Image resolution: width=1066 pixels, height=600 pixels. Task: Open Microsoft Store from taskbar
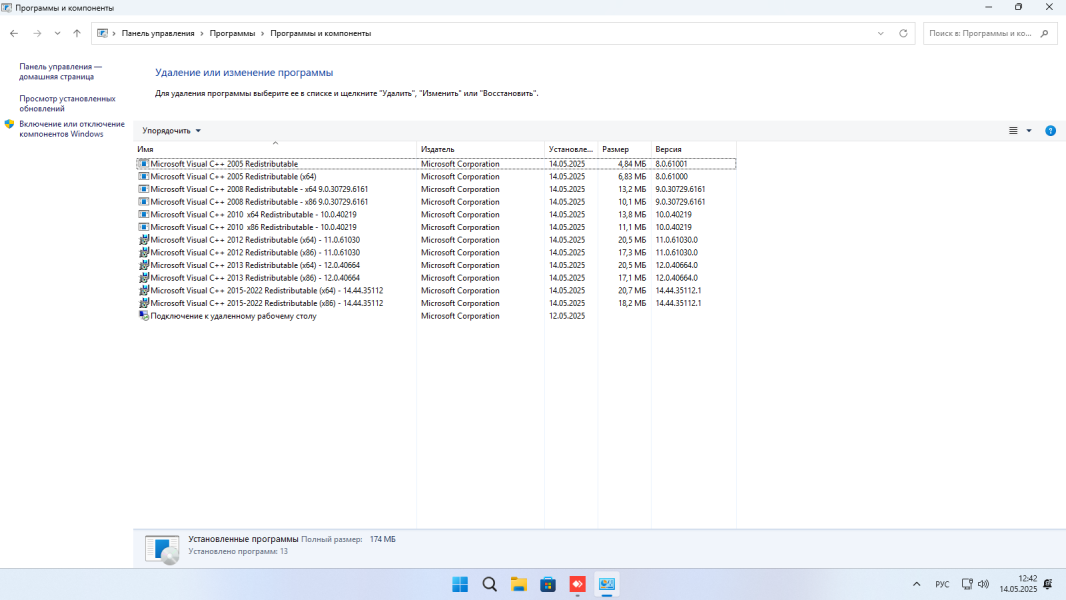548,584
